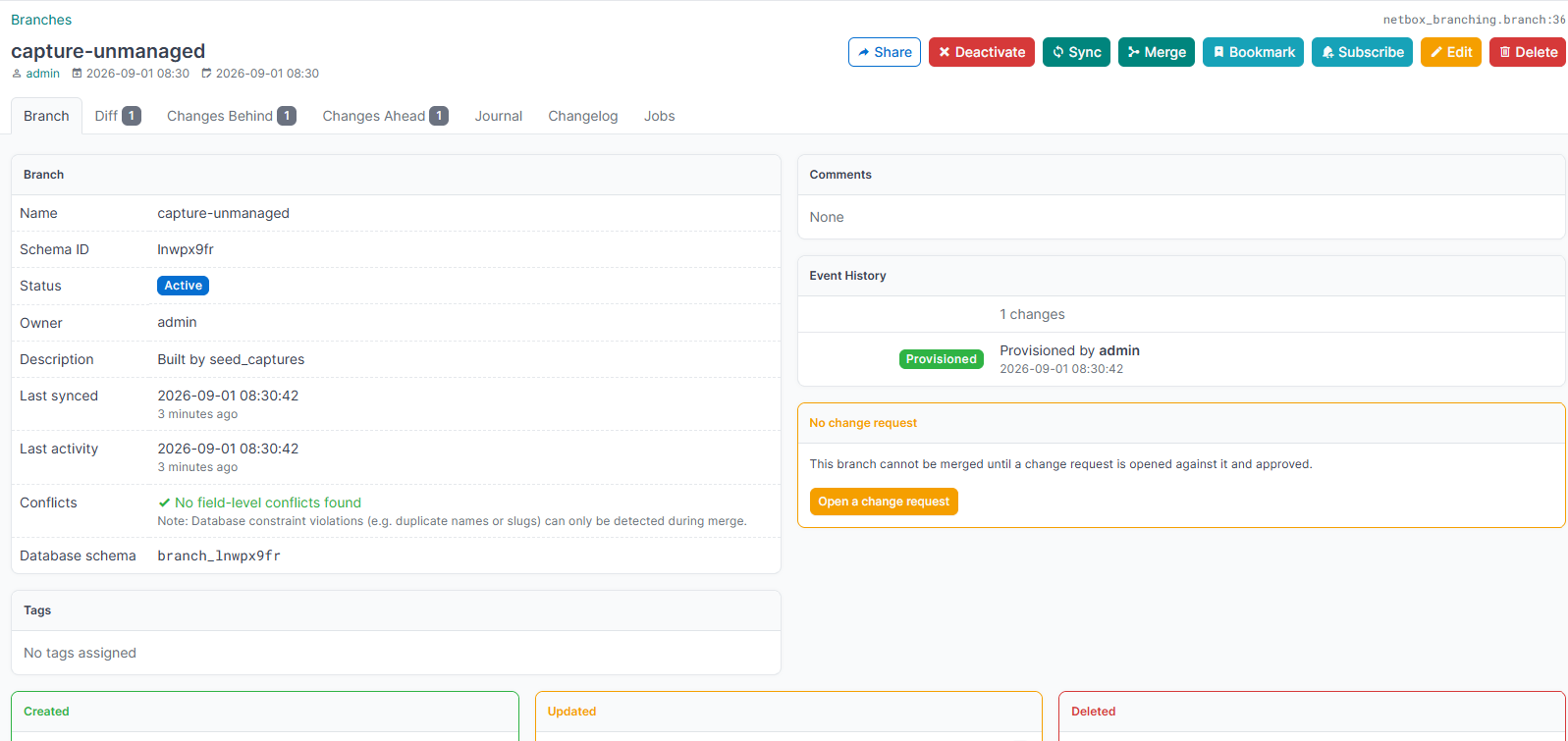
Task: Navigate to Branches breadcrumb link
Action: (41, 20)
